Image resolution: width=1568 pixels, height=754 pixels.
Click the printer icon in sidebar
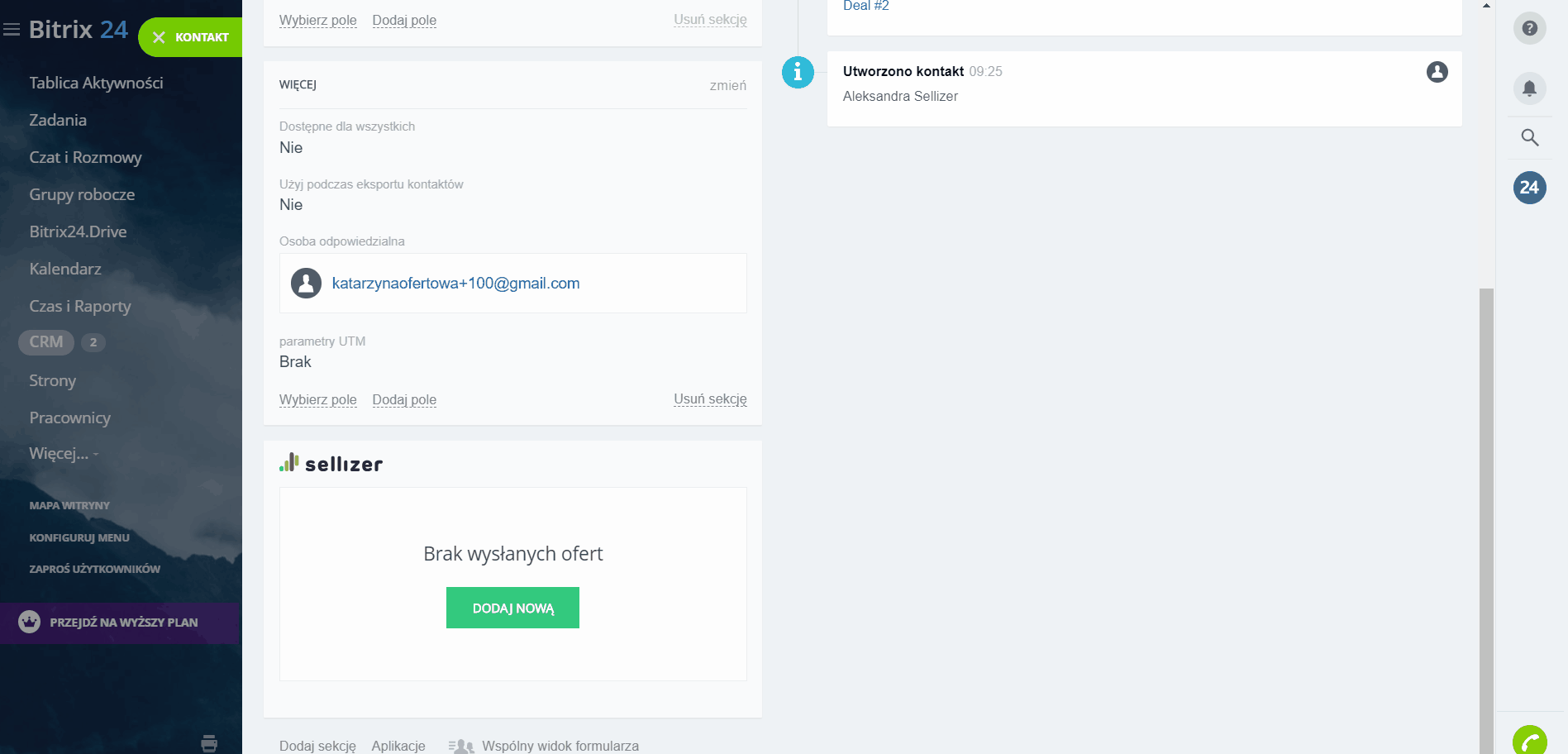click(209, 743)
